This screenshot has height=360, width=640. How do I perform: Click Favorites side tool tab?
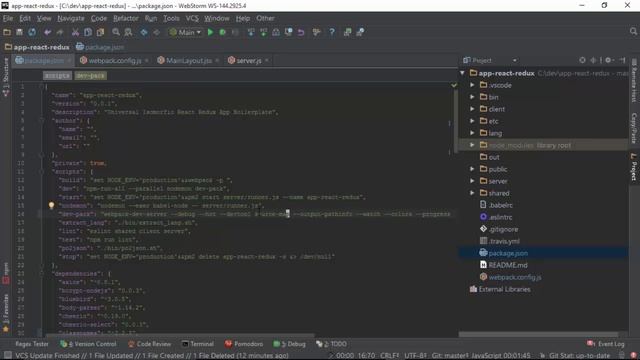pos(6,313)
